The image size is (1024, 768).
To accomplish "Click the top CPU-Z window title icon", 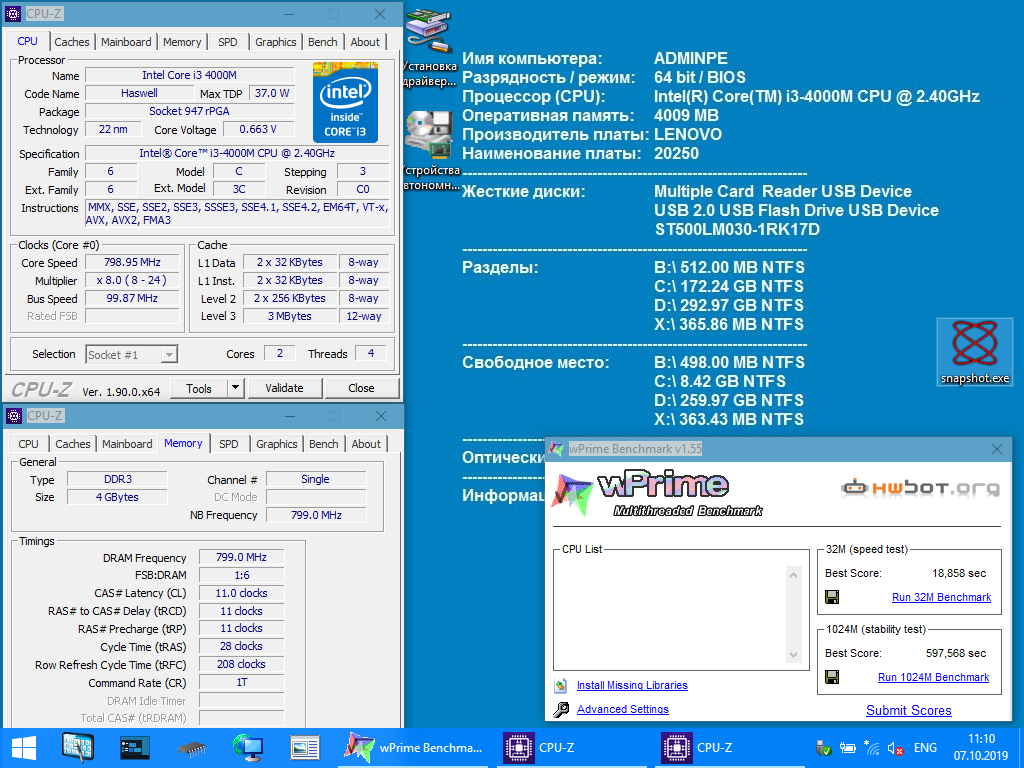I will (13, 14).
